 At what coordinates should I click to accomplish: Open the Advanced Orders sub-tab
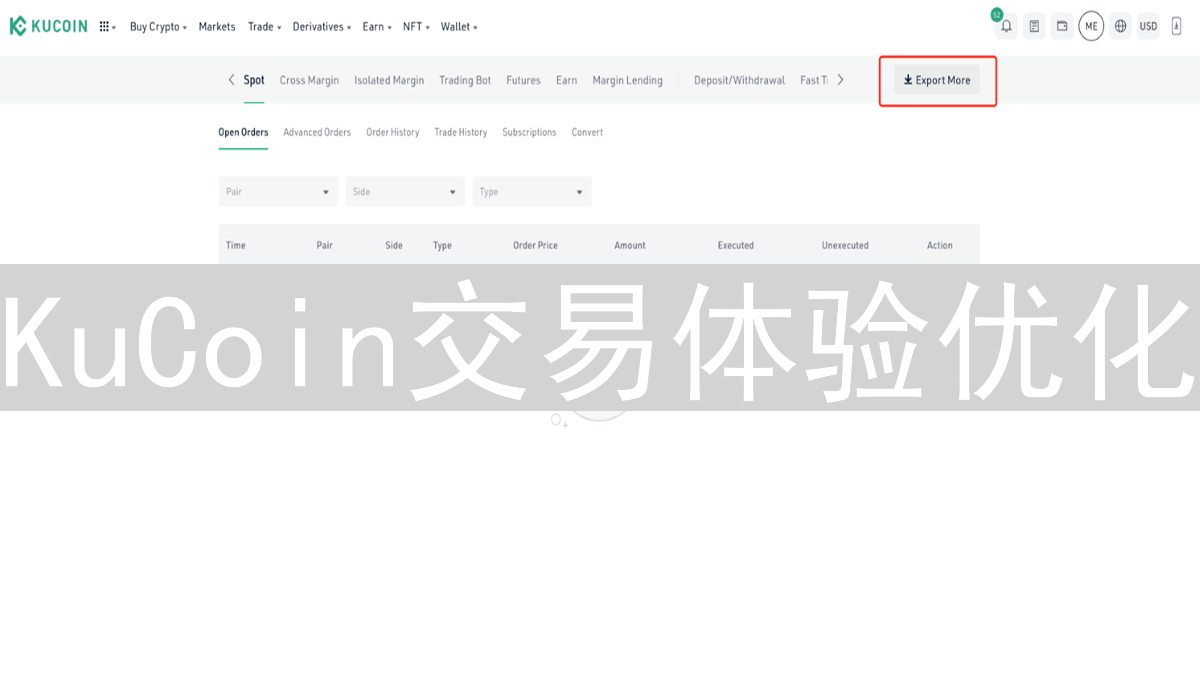(x=317, y=132)
